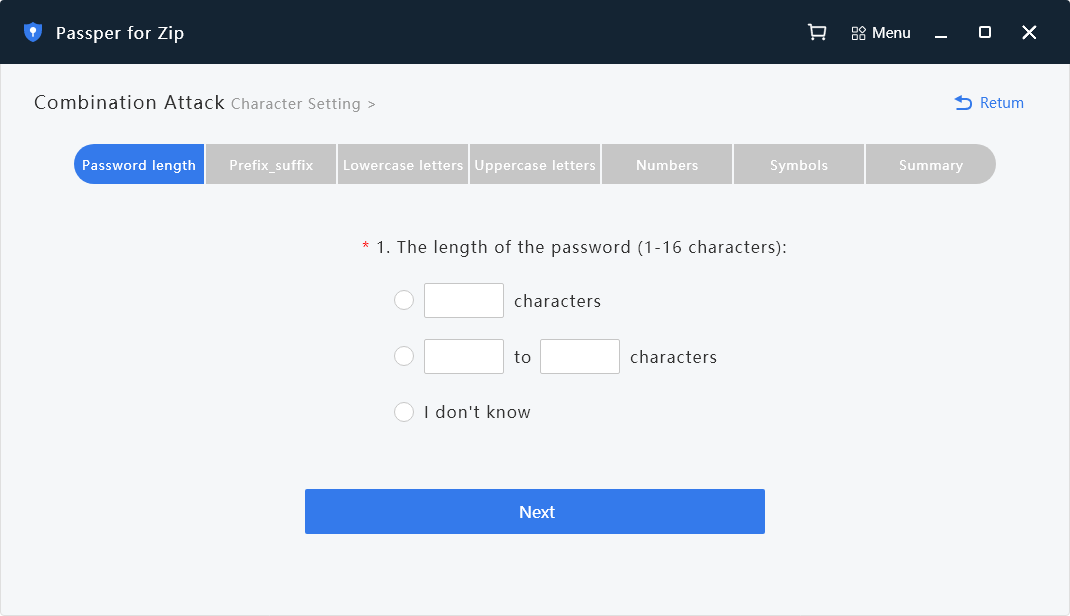
Task: Open the Numbers tab
Action: 666,164
